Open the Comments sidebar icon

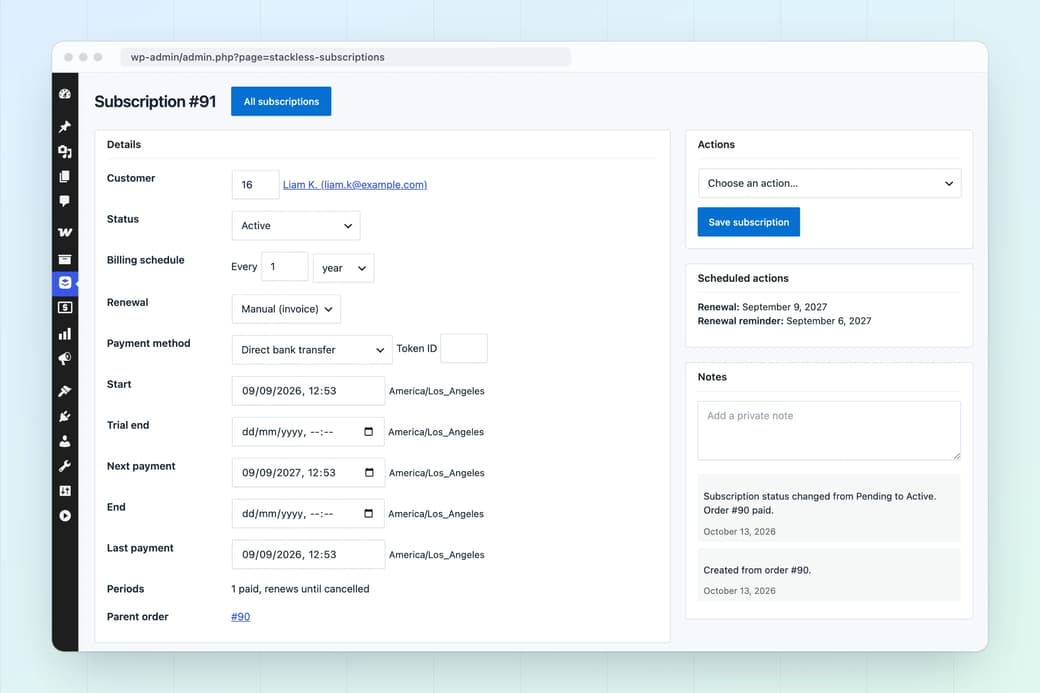click(x=65, y=201)
